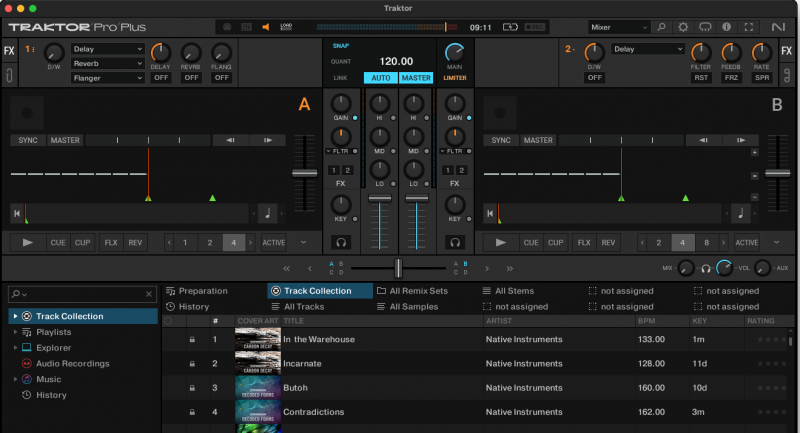This screenshot has height=433, width=800.
Task: Click the CUE button on Deck B
Action: [530, 242]
